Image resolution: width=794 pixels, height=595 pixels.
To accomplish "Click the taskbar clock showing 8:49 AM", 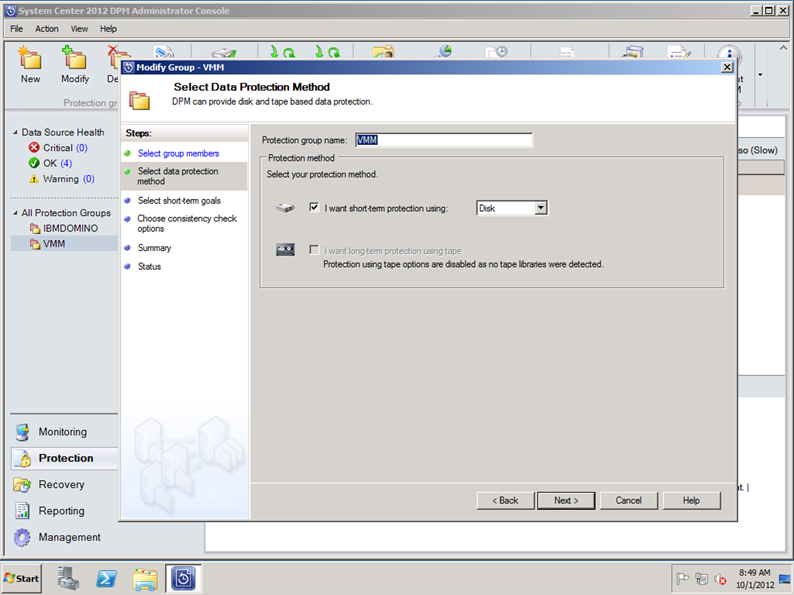I will (x=754, y=578).
